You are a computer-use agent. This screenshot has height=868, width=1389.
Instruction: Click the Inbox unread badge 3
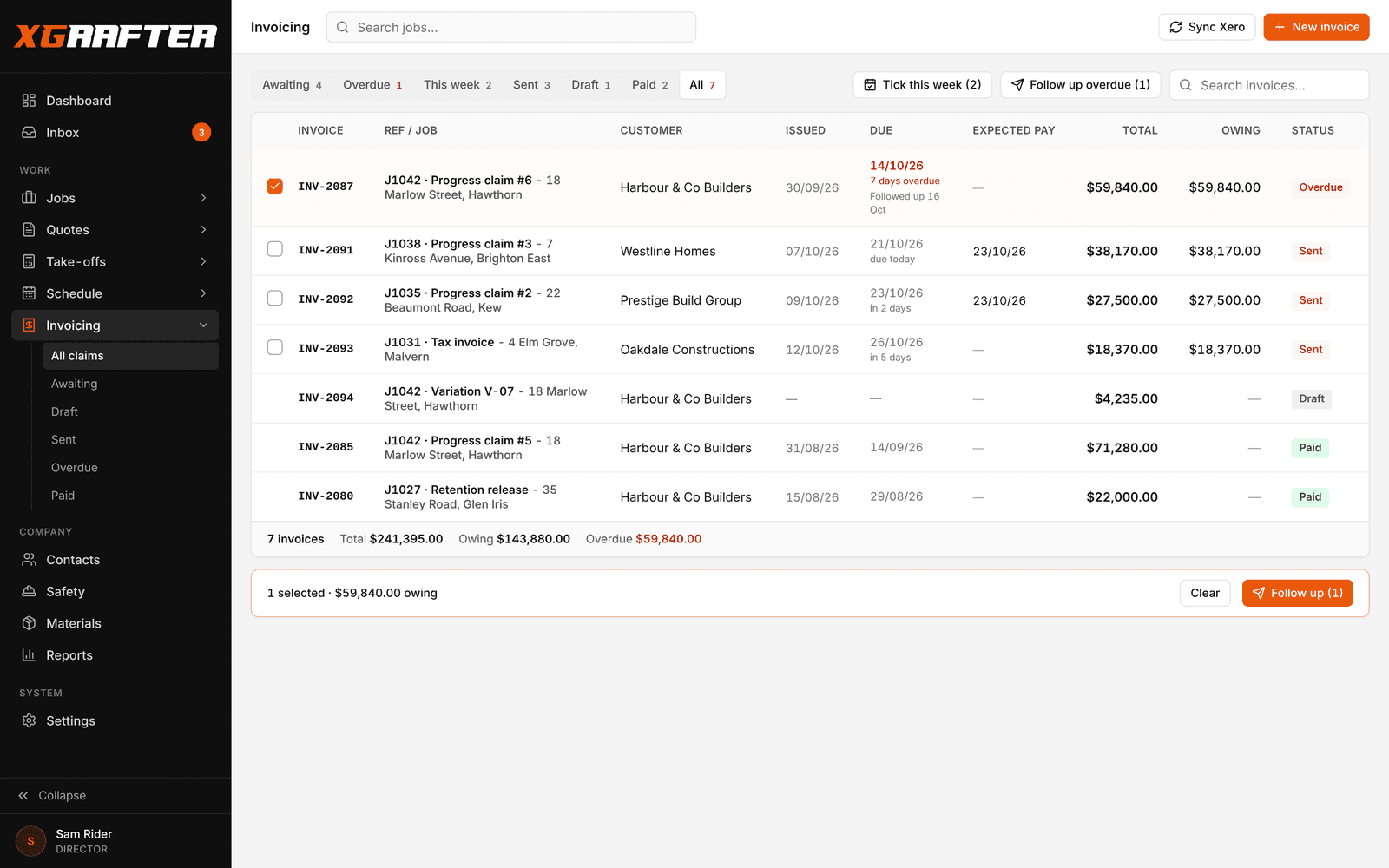click(x=201, y=133)
